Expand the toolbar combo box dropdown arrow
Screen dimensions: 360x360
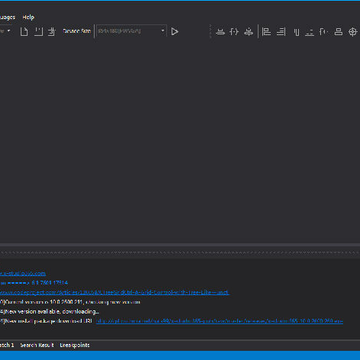pos(163,31)
